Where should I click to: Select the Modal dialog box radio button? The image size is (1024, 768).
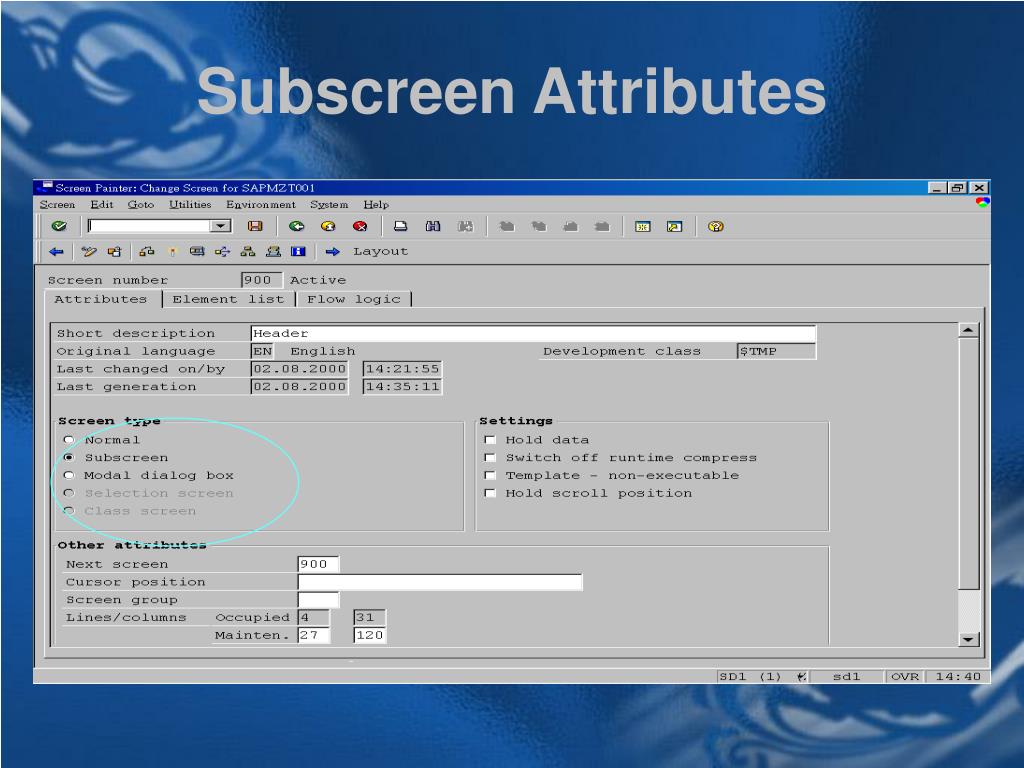[x=69, y=475]
